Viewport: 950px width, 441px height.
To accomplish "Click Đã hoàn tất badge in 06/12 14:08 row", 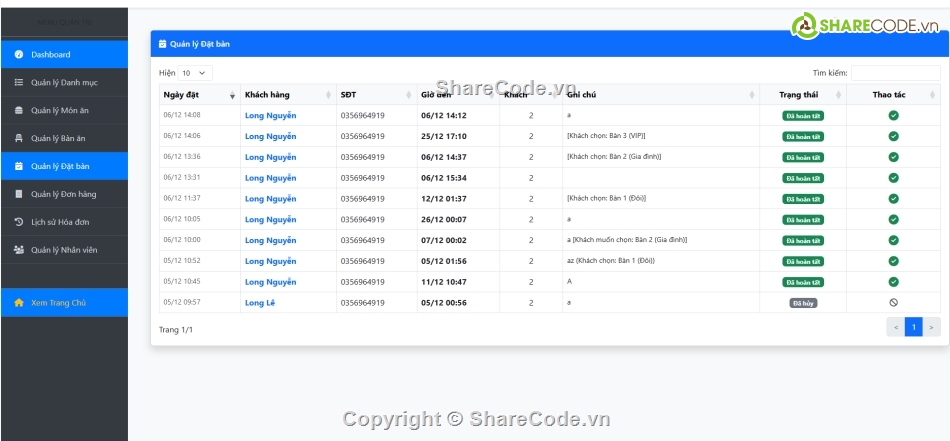I will coord(803,116).
